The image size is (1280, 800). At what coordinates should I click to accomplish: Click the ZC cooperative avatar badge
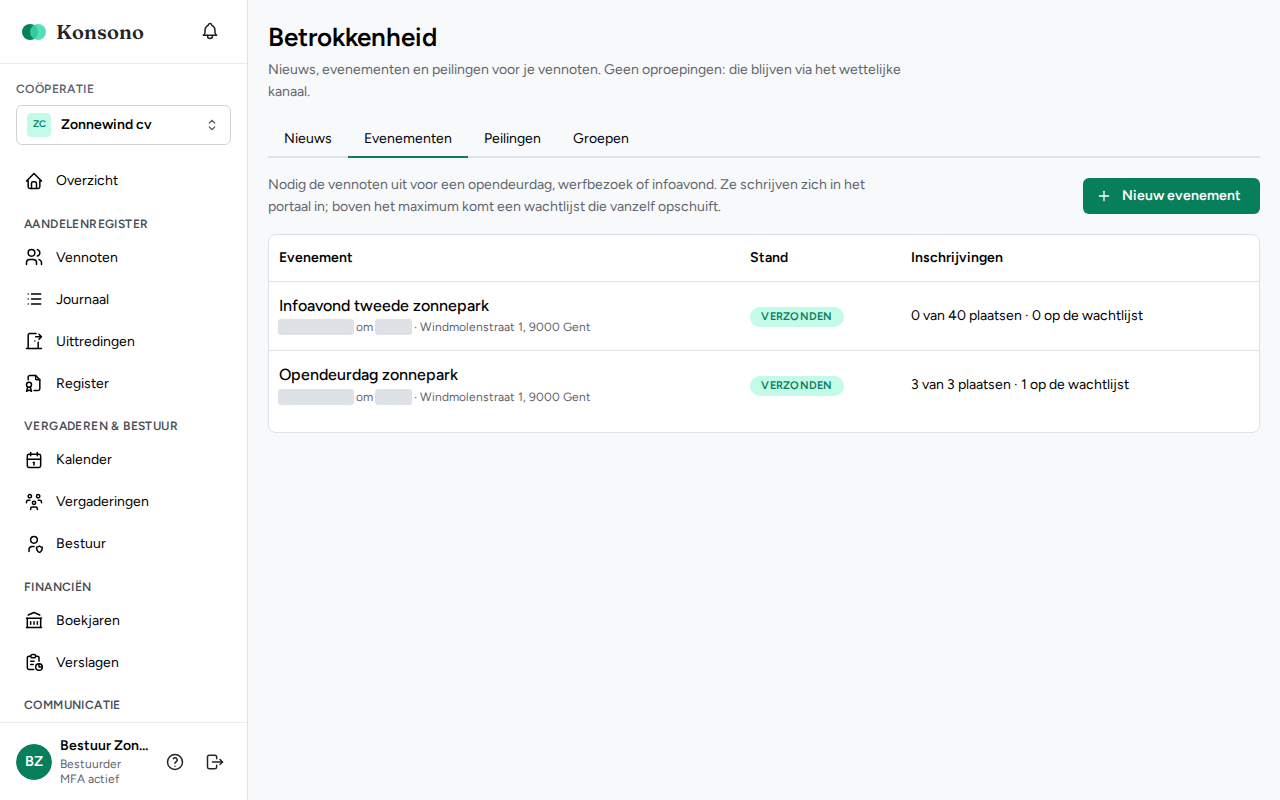(39, 125)
